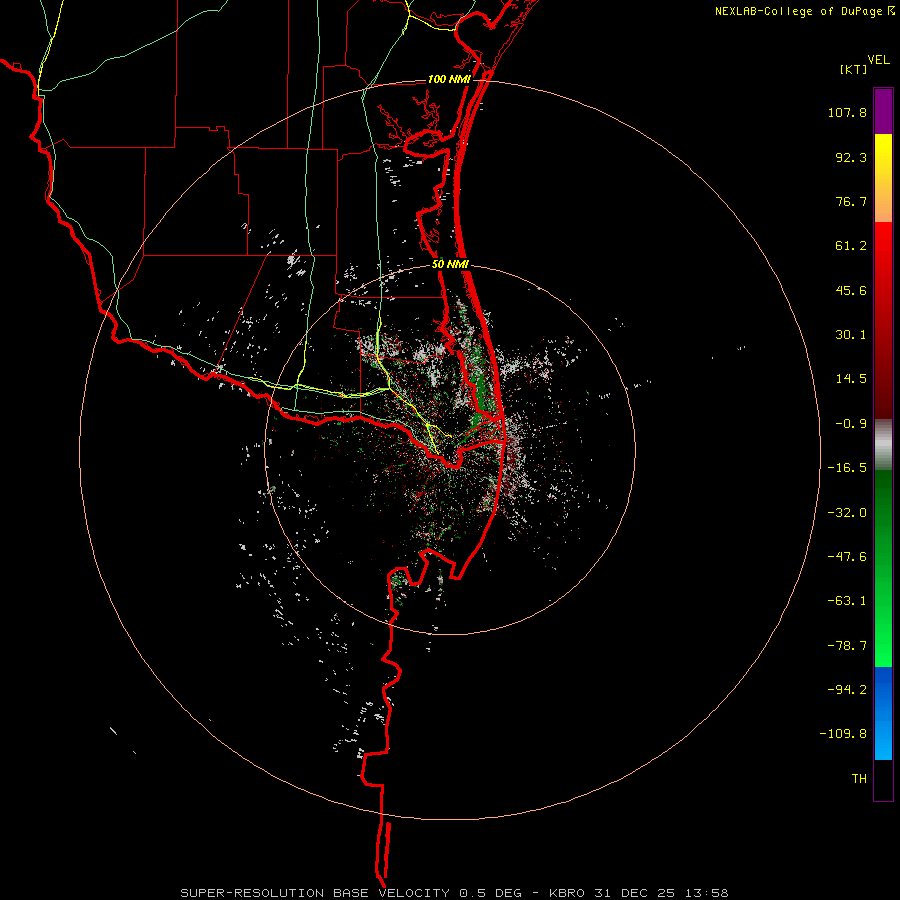
Task: Click the -94.2 legend value
Action: pyautogui.click(x=847, y=689)
